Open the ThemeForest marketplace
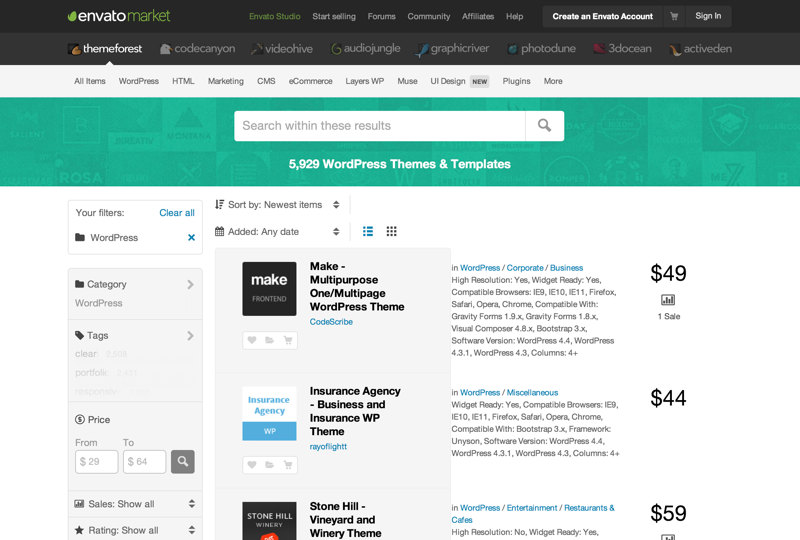This screenshot has width=800, height=540. click(105, 48)
